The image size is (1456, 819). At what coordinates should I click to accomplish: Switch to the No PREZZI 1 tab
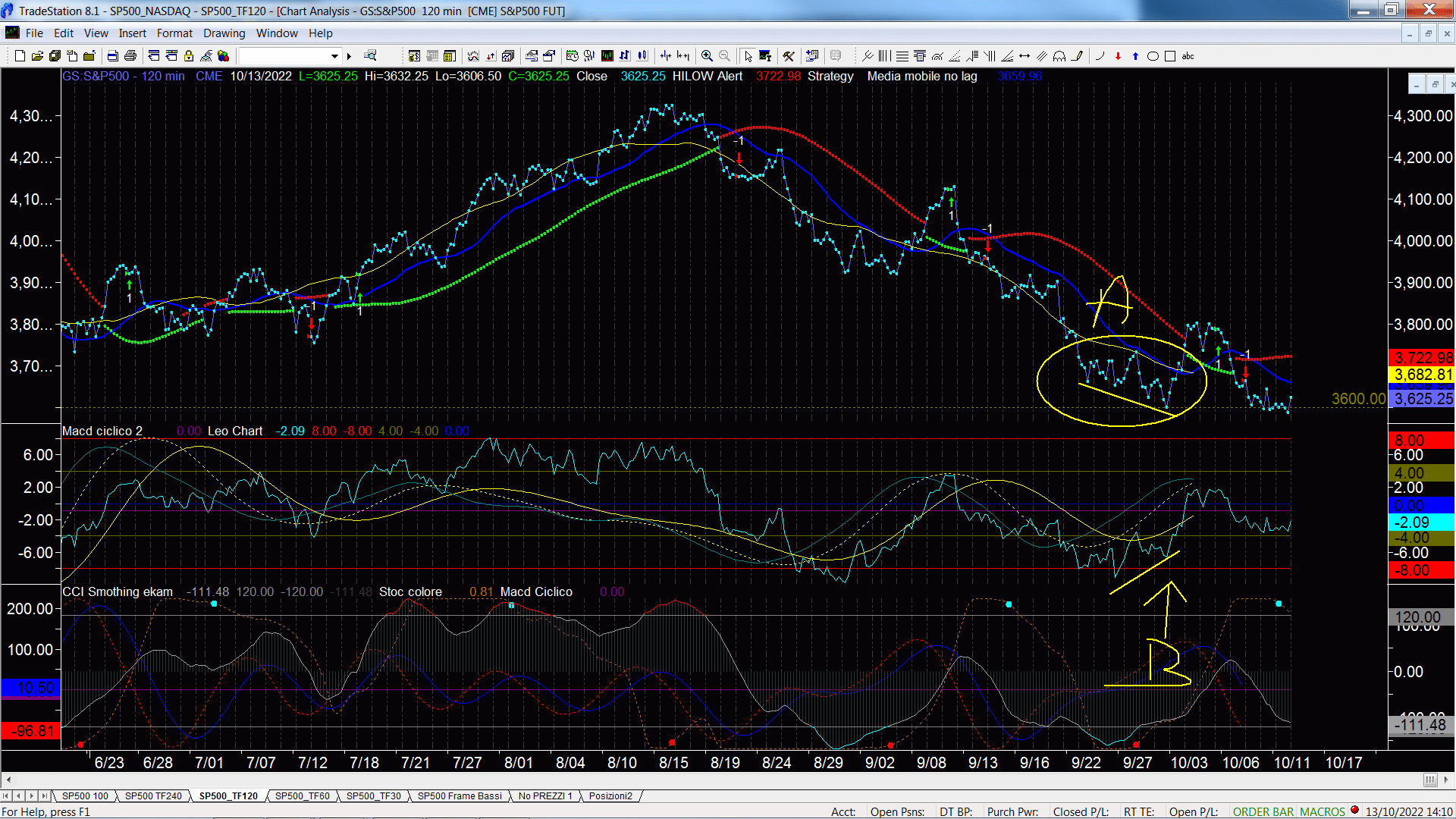(545, 796)
